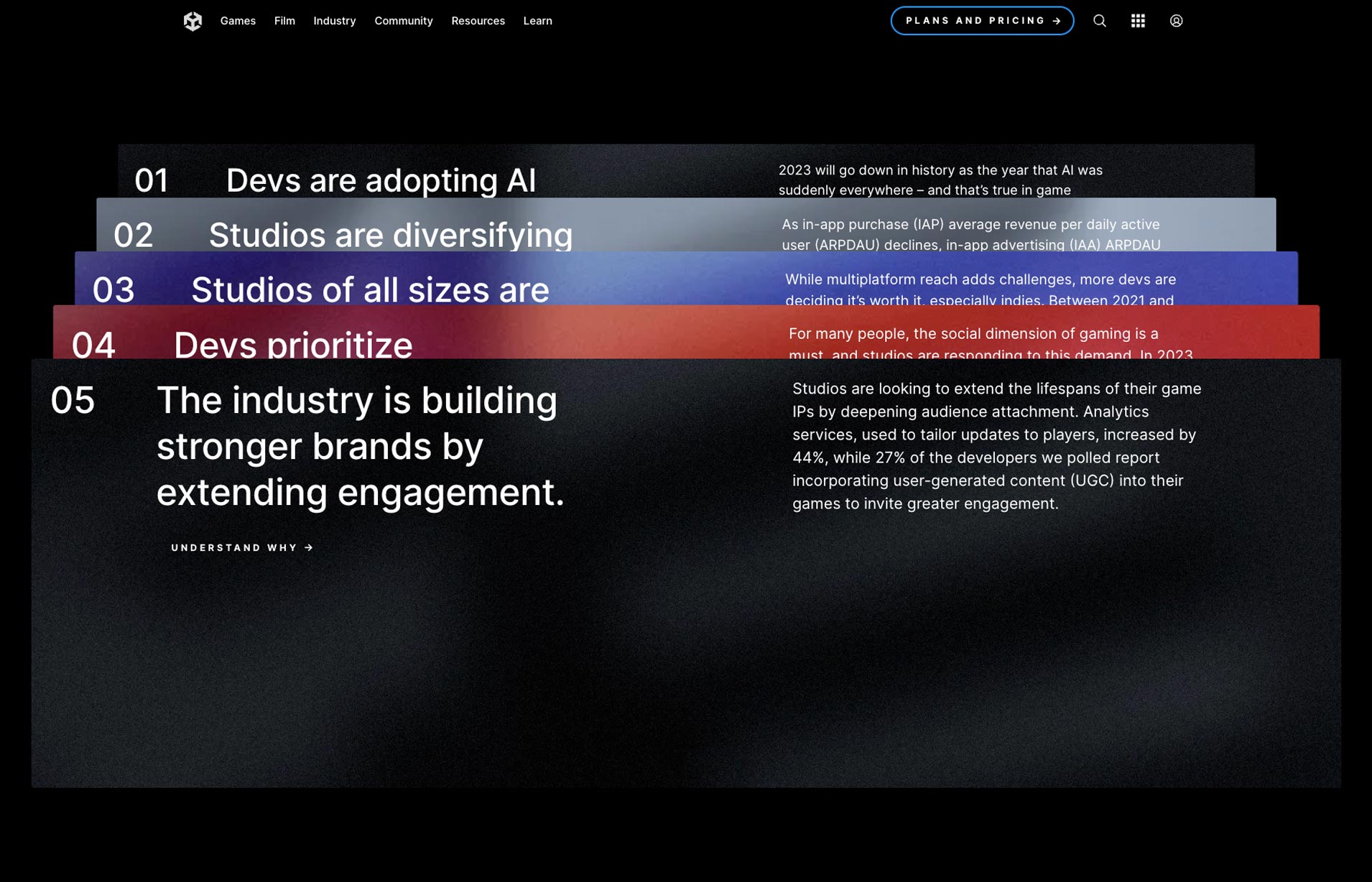Follow the Understand Why link
This screenshot has height=882, width=1372.
click(234, 547)
